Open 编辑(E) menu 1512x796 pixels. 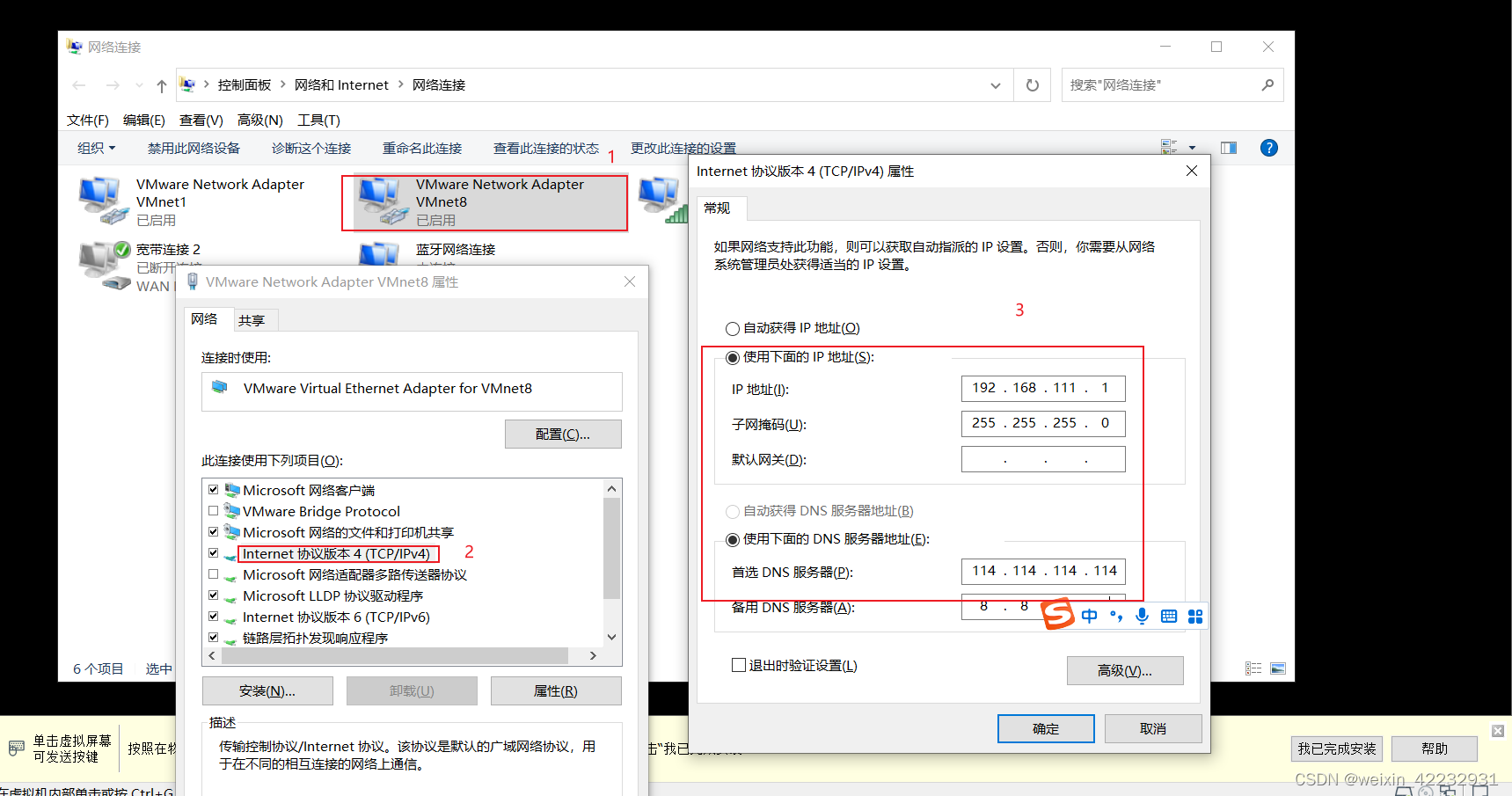click(x=144, y=120)
